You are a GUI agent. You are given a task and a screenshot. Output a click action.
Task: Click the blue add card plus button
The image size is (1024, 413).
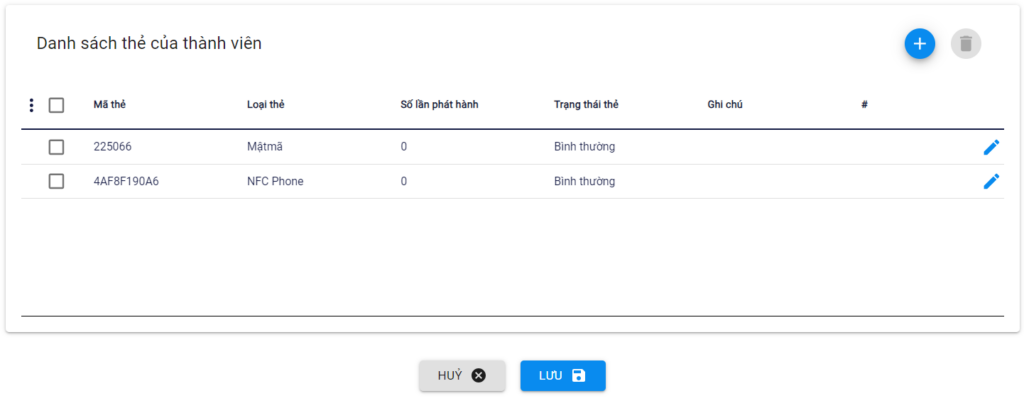coord(919,44)
